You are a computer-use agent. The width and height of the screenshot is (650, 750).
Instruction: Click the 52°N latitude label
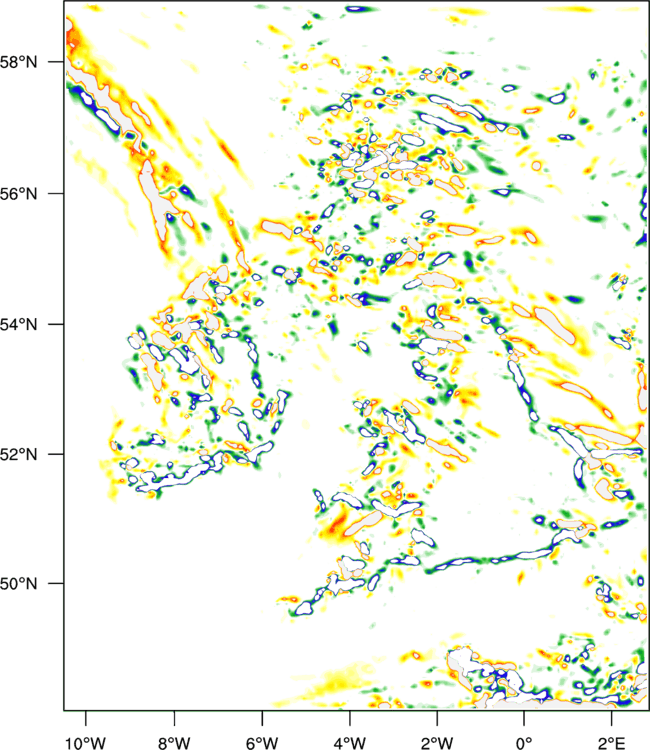(x=18, y=454)
